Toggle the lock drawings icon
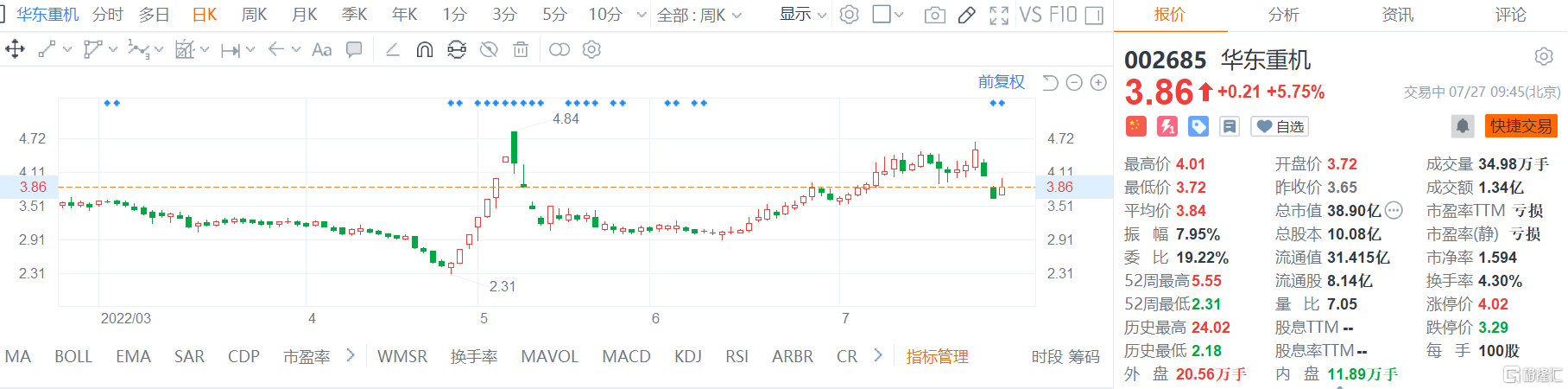1568x389 pixels. (457, 49)
